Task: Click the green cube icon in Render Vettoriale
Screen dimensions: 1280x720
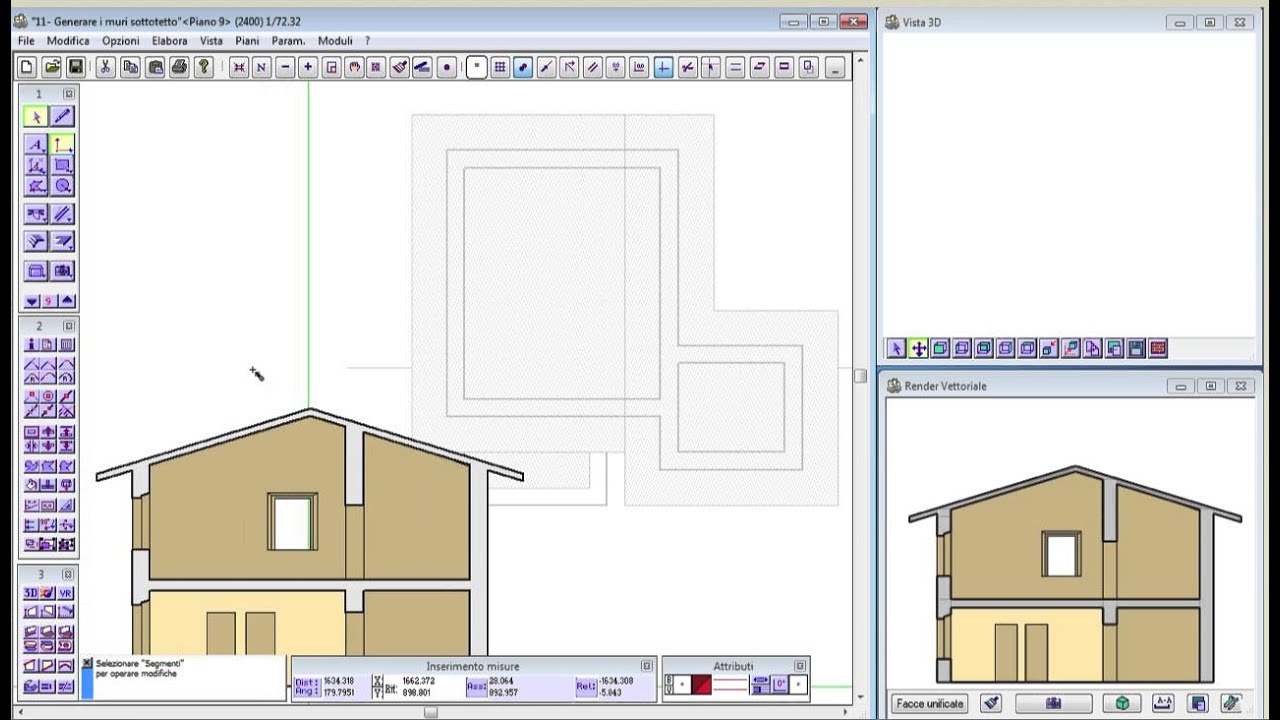Action: point(1122,704)
